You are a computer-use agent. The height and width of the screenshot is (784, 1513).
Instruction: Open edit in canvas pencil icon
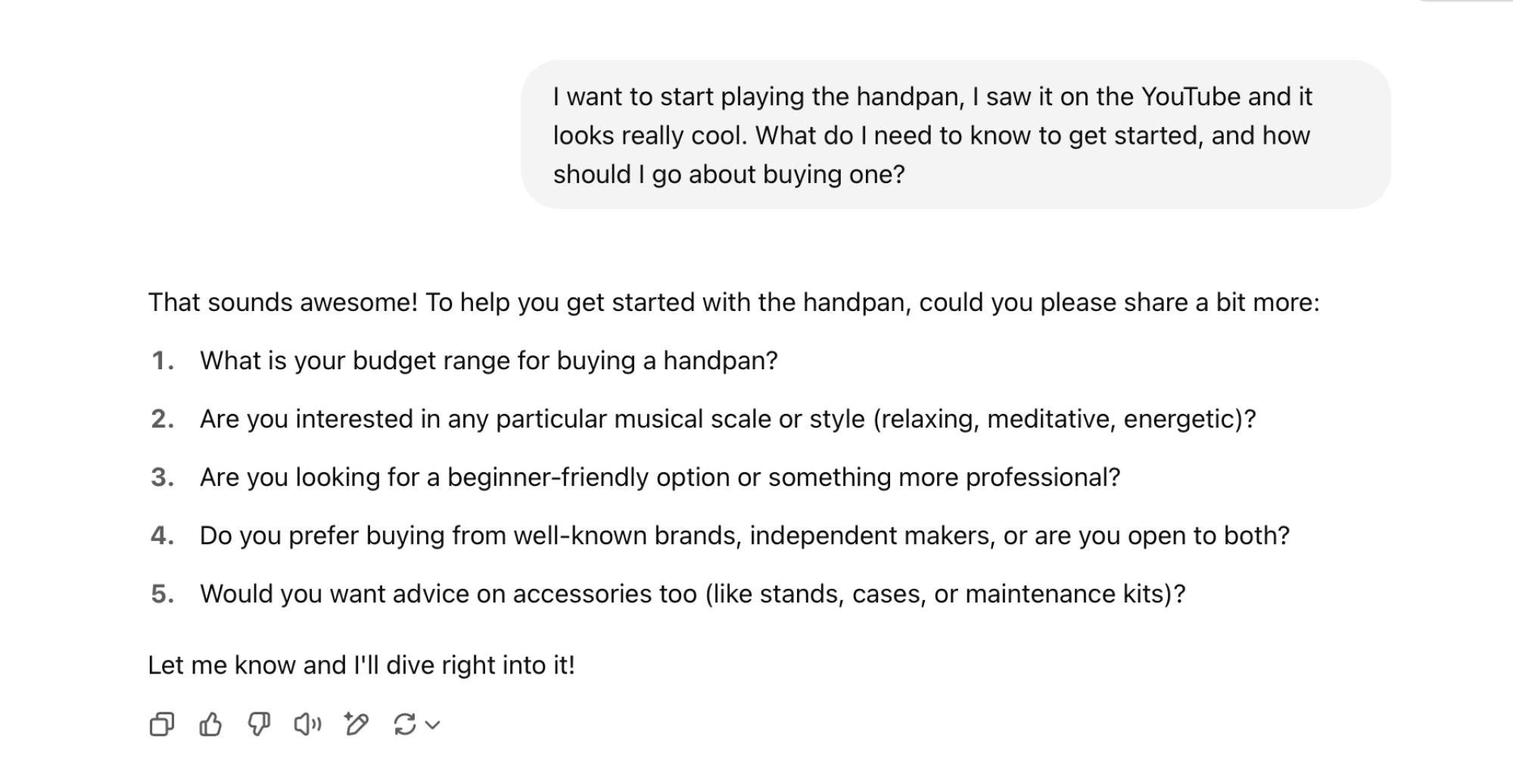point(356,724)
